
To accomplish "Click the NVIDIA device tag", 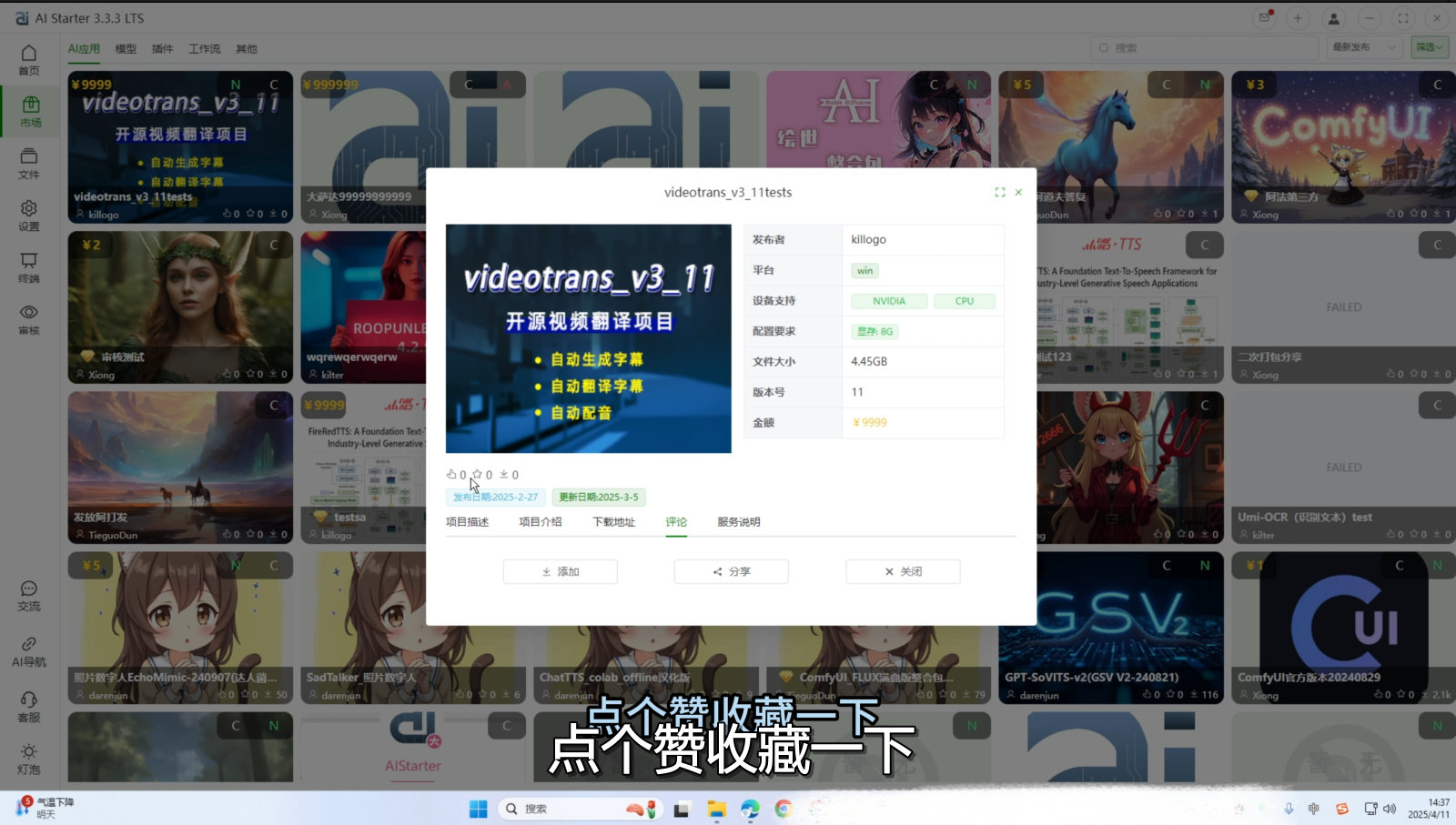I will (x=889, y=301).
